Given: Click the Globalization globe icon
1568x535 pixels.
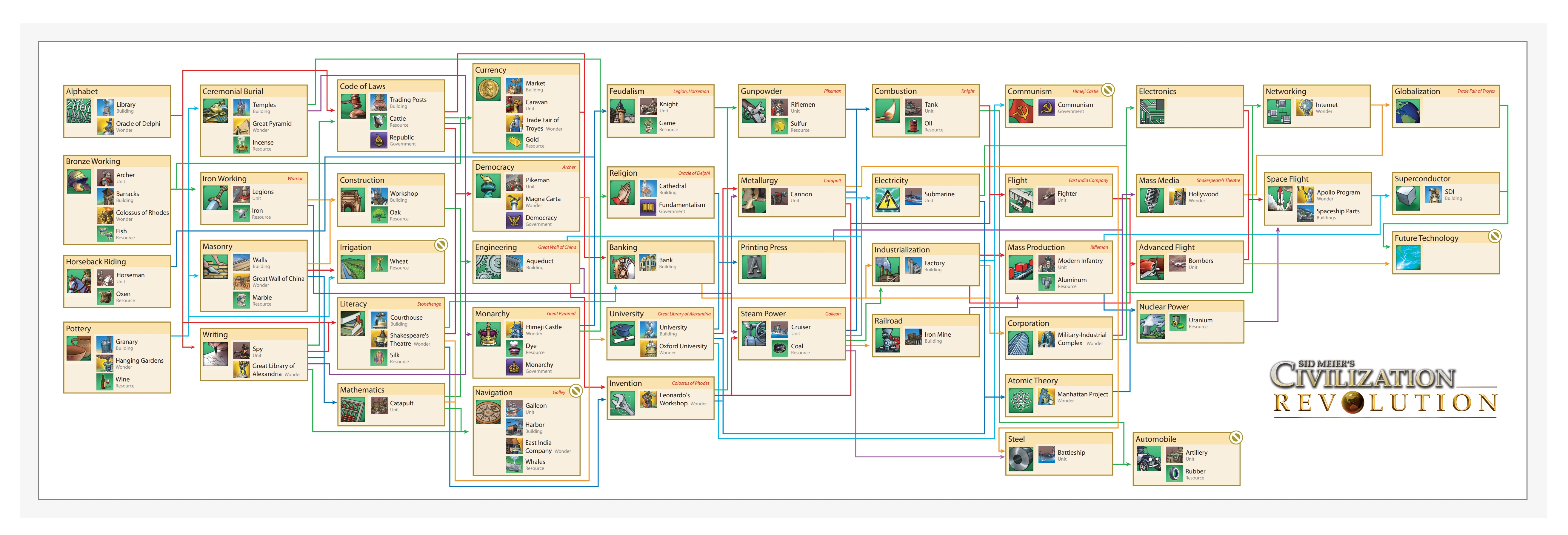Looking at the screenshot, I should pos(1407,111).
